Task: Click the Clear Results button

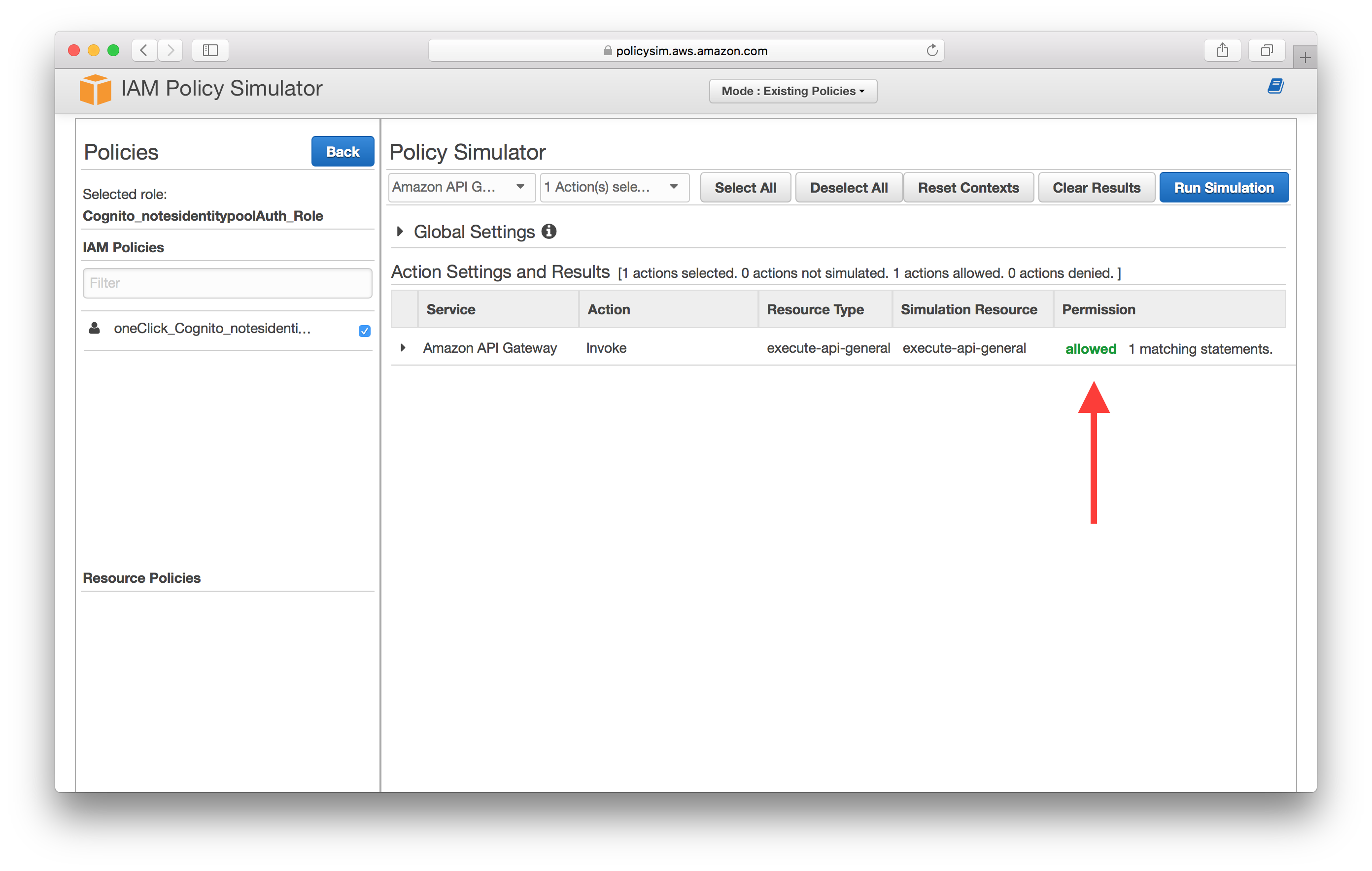Action: click(1096, 187)
